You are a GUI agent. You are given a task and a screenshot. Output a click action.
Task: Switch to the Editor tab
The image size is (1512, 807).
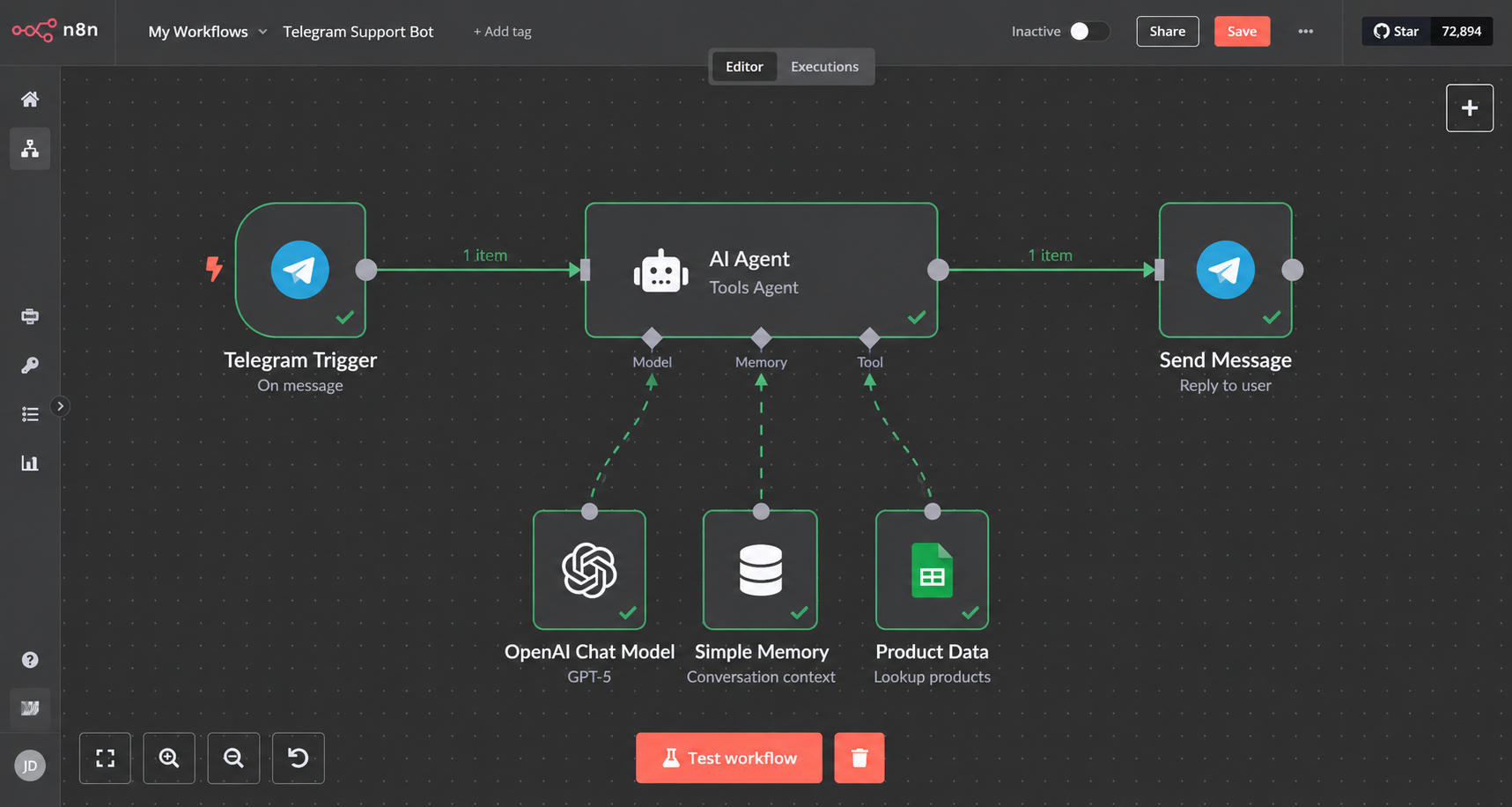click(x=744, y=67)
